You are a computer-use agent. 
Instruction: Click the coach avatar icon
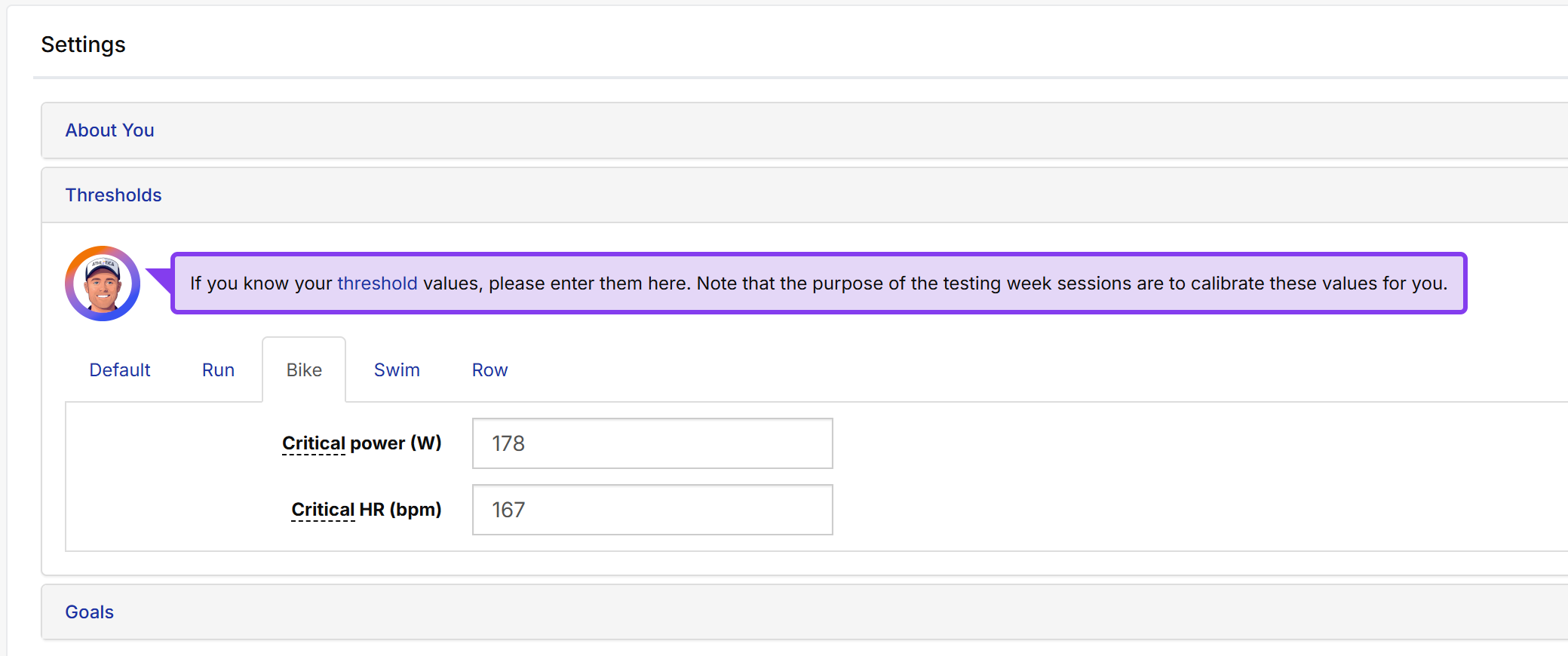click(x=103, y=284)
